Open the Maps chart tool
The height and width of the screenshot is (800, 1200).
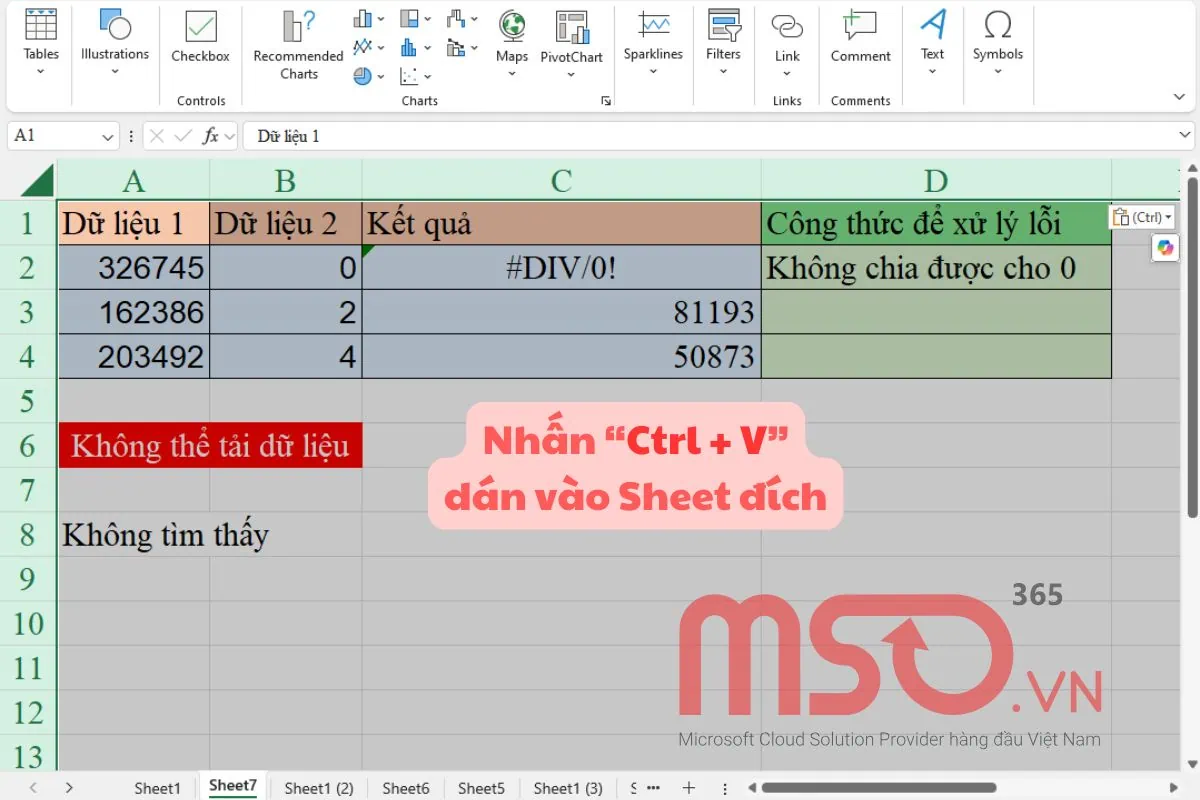point(511,40)
